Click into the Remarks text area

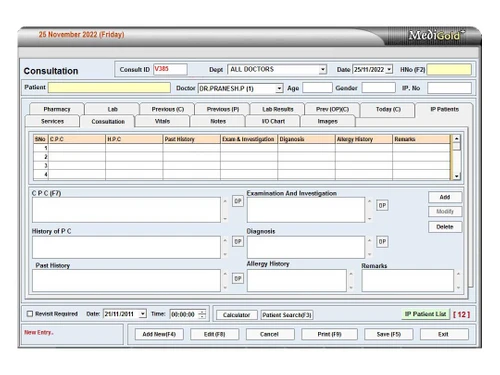[408, 280]
